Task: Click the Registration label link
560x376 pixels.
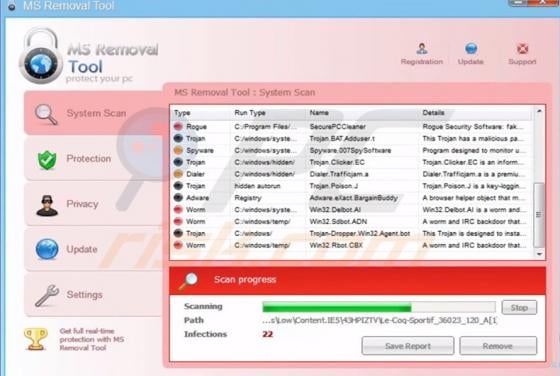Action: (422, 61)
